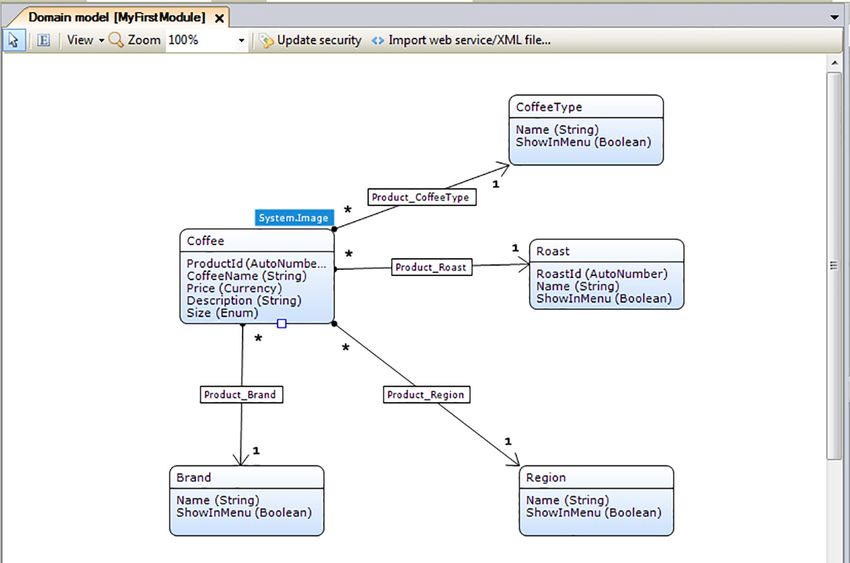Select the System.Image generalization label
The width and height of the screenshot is (850, 563).
[x=293, y=218]
